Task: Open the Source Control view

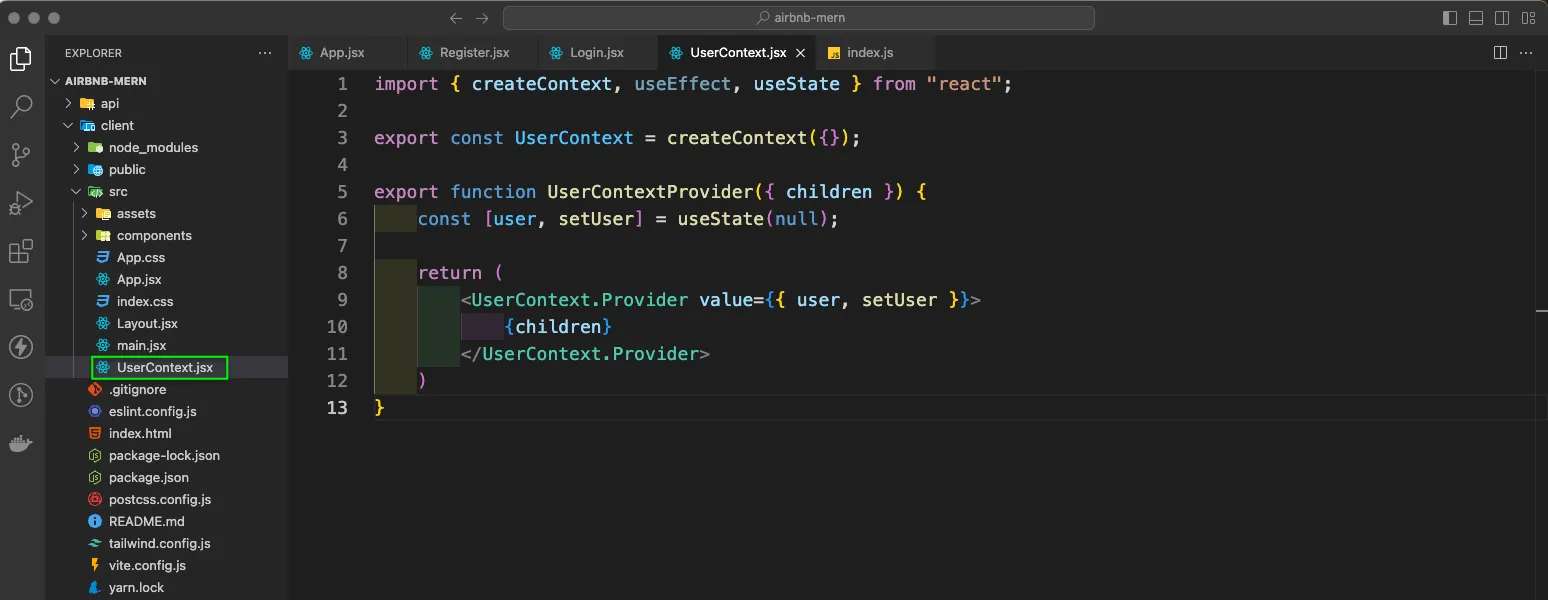Action: pyautogui.click(x=20, y=154)
